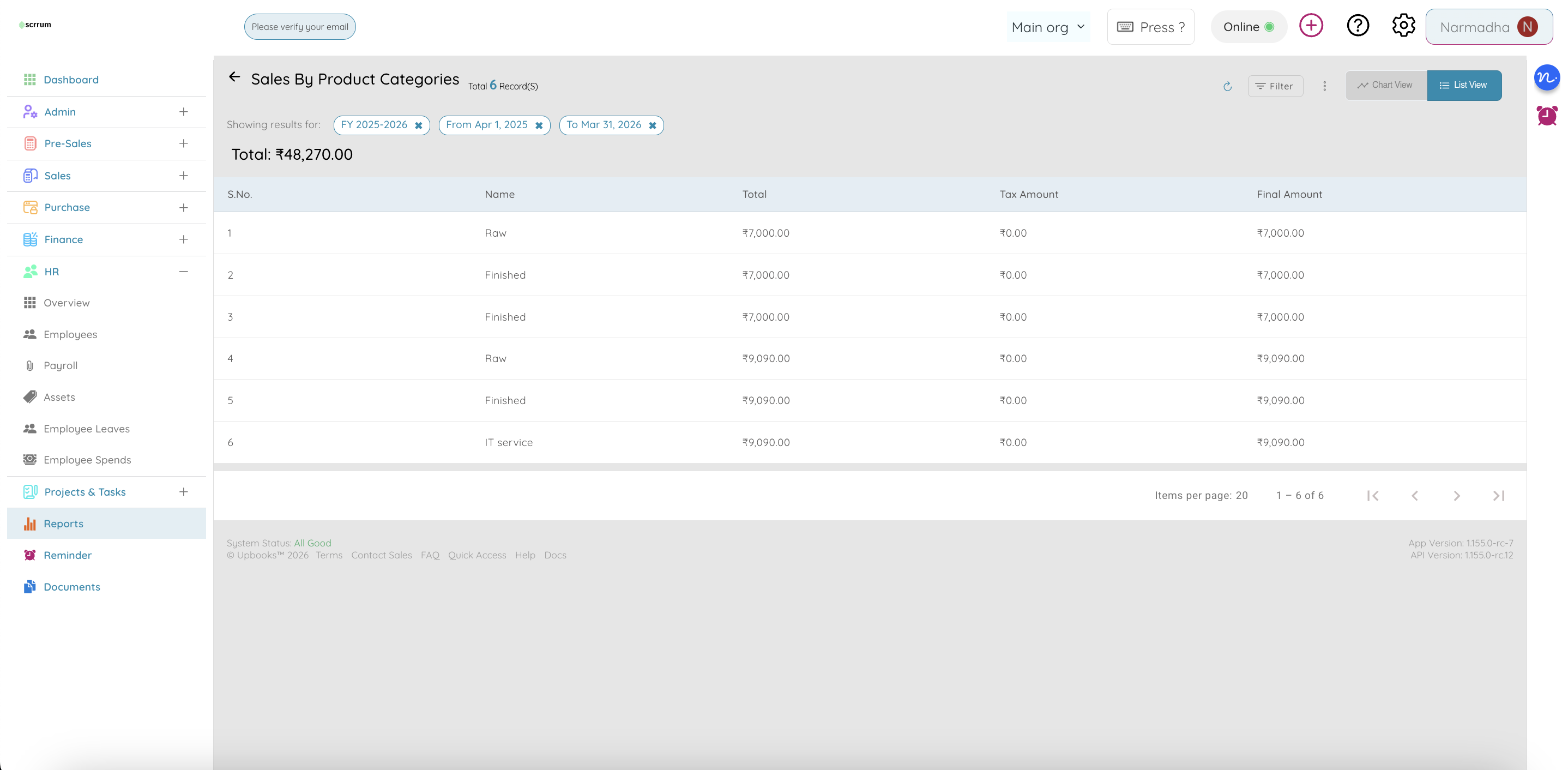Viewport: 1568px width, 770px height.
Task: Click the red alarm clock icon
Action: click(x=1547, y=115)
